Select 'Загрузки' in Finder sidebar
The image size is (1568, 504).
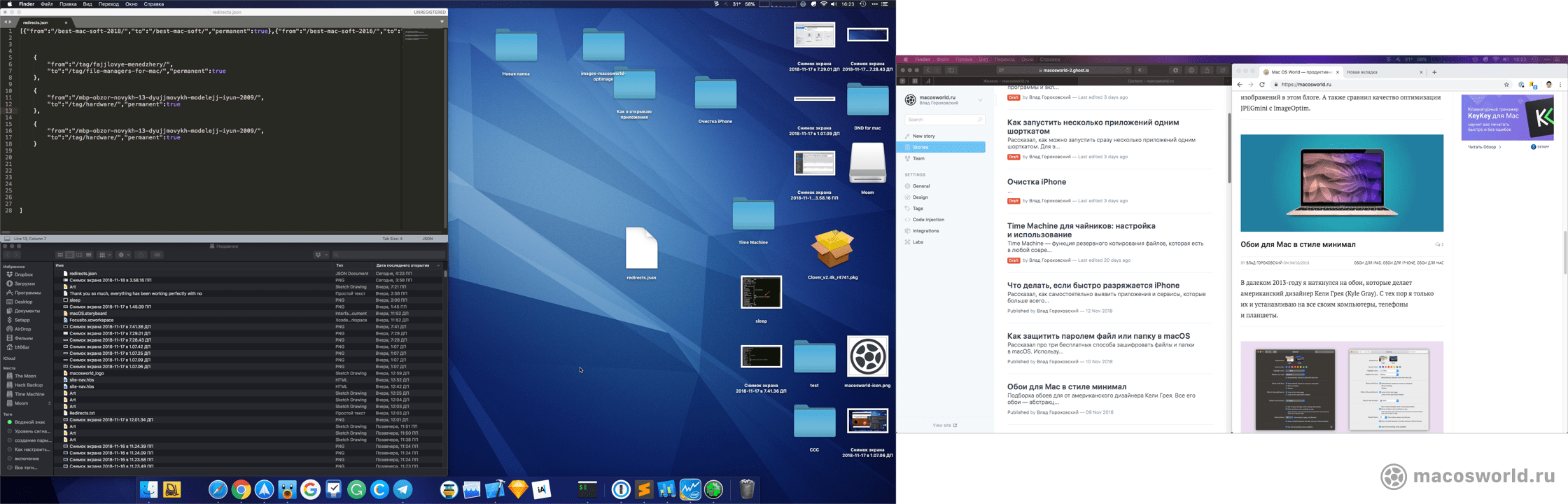pyautogui.click(x=24, y=283)
